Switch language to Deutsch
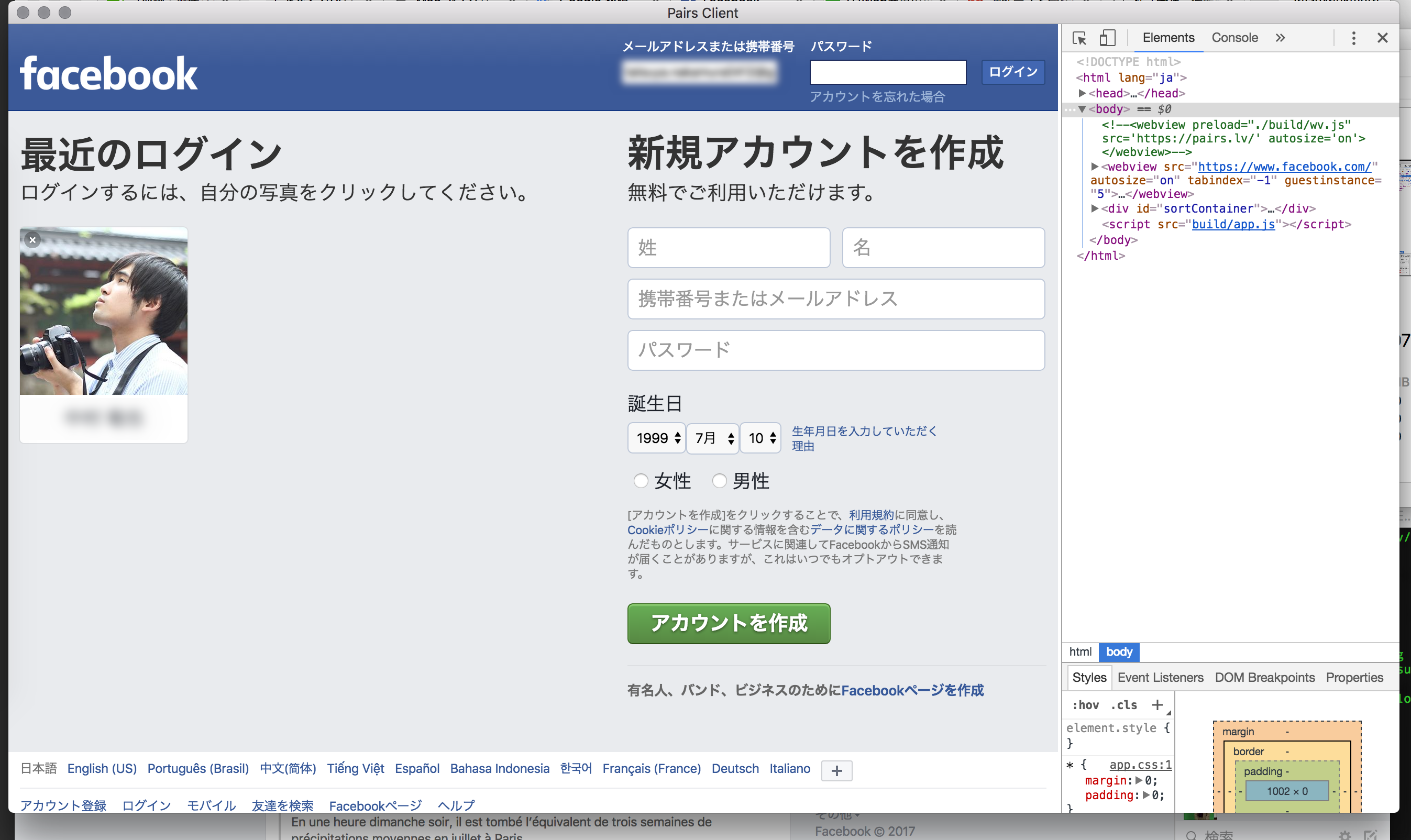The height and width of the screenshot is (840, 1411). (x=735, y=769)
